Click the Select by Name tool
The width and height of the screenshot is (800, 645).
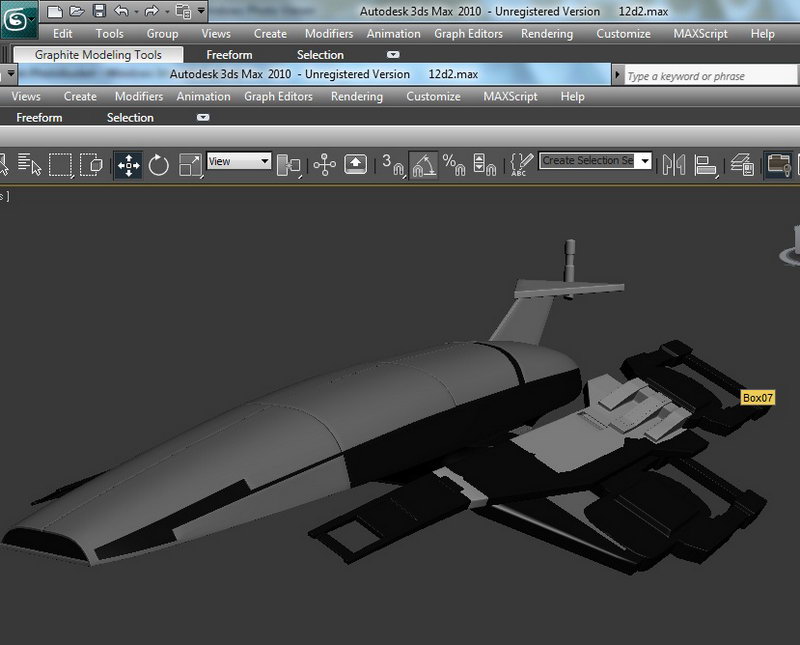(30, 165)
